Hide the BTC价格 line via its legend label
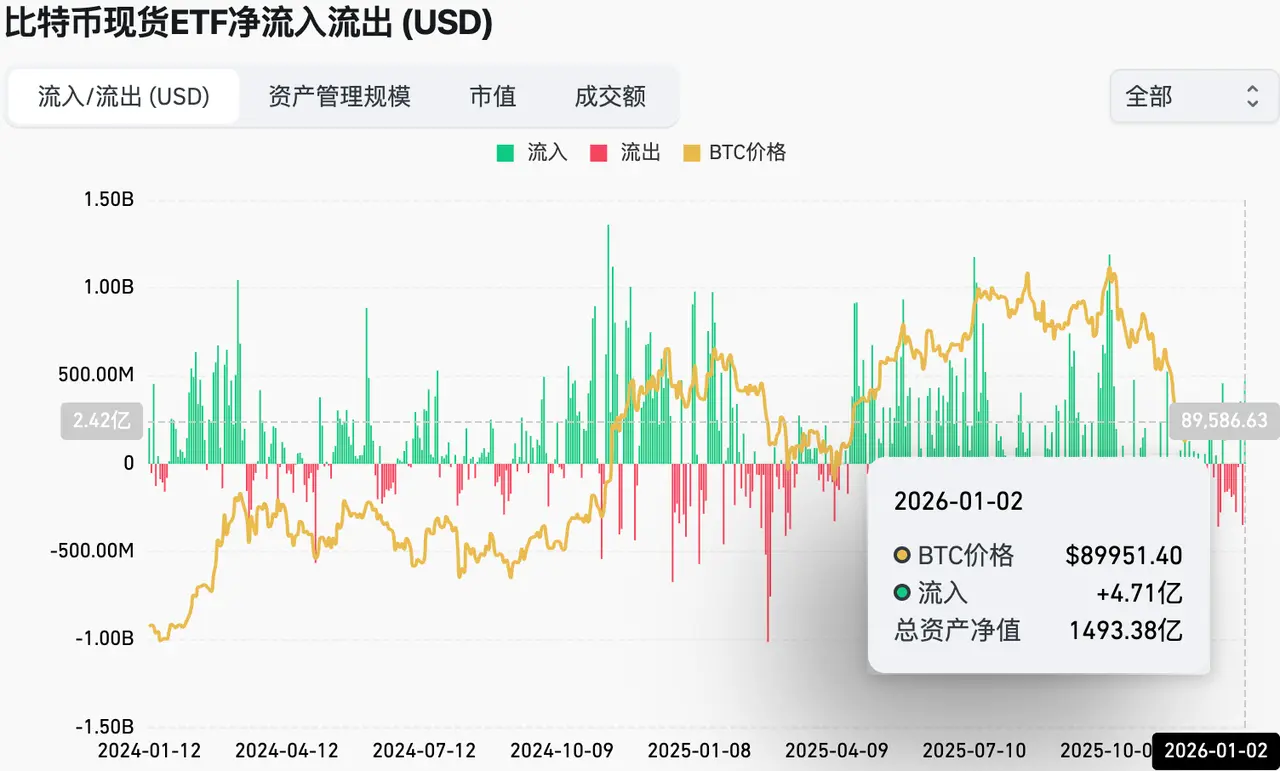The height and width of the screenshot is (771, 1280). 747,153
